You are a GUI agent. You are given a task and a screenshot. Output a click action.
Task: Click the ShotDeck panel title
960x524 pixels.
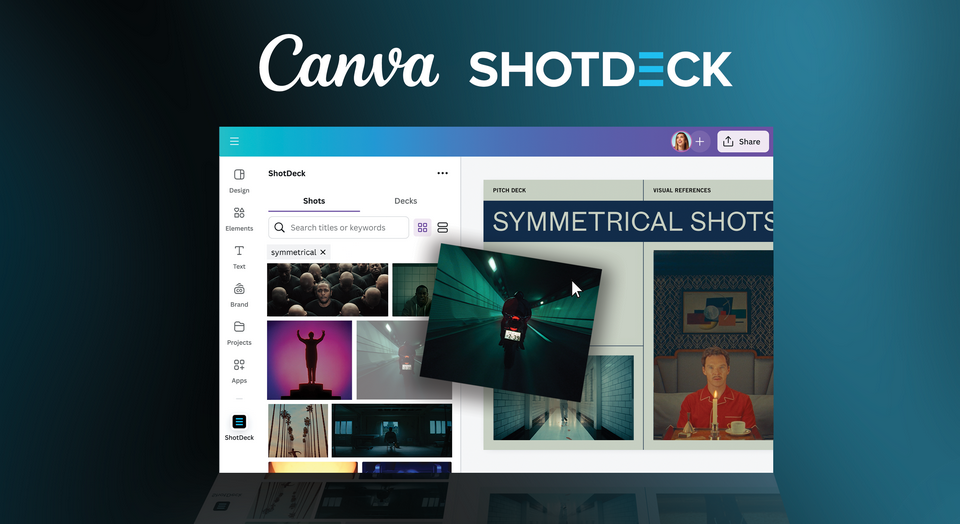[x=287, y=173]
